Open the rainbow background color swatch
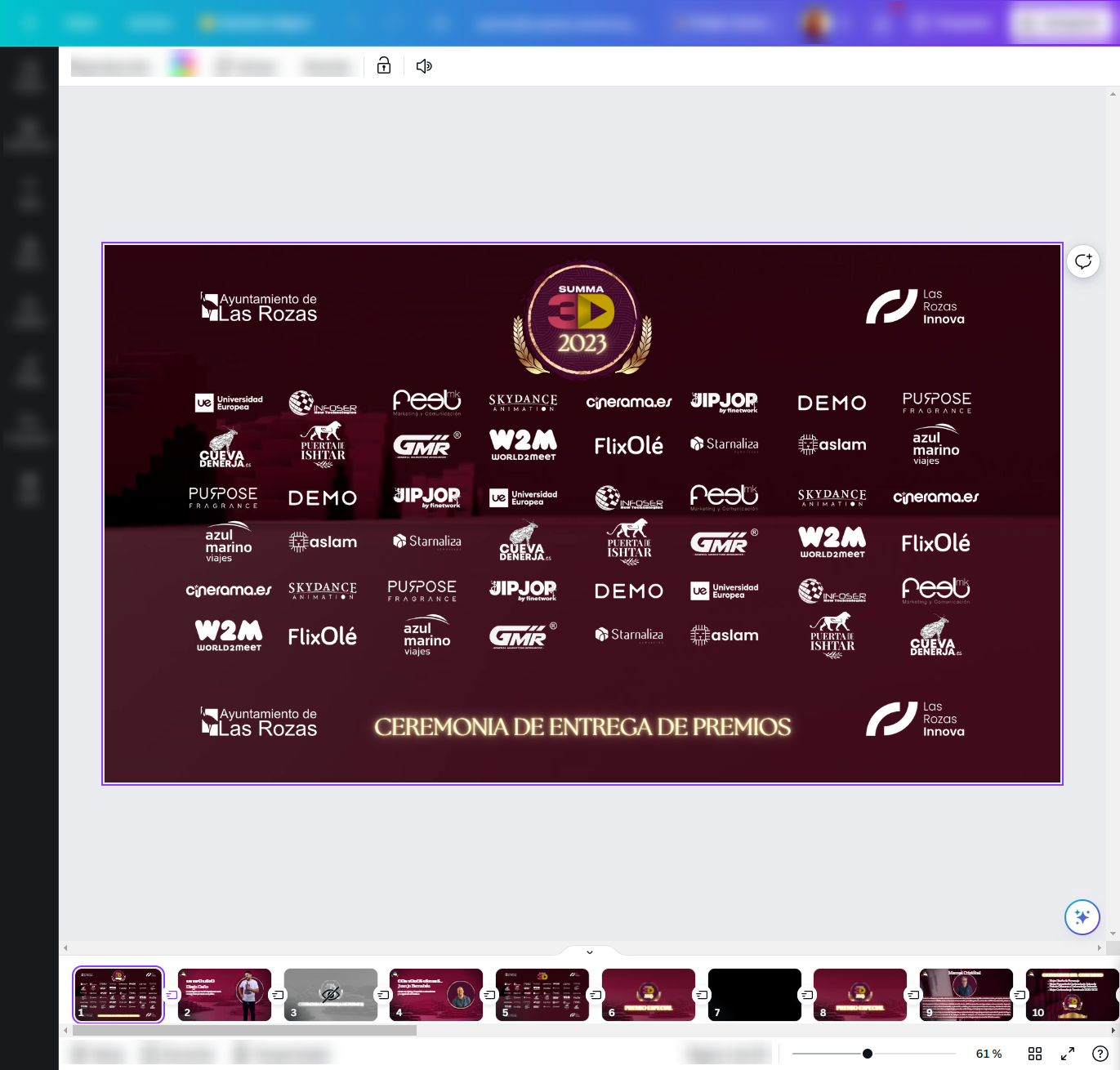Viewport: 1120px width, 1070px height. [x=184, y=65]
